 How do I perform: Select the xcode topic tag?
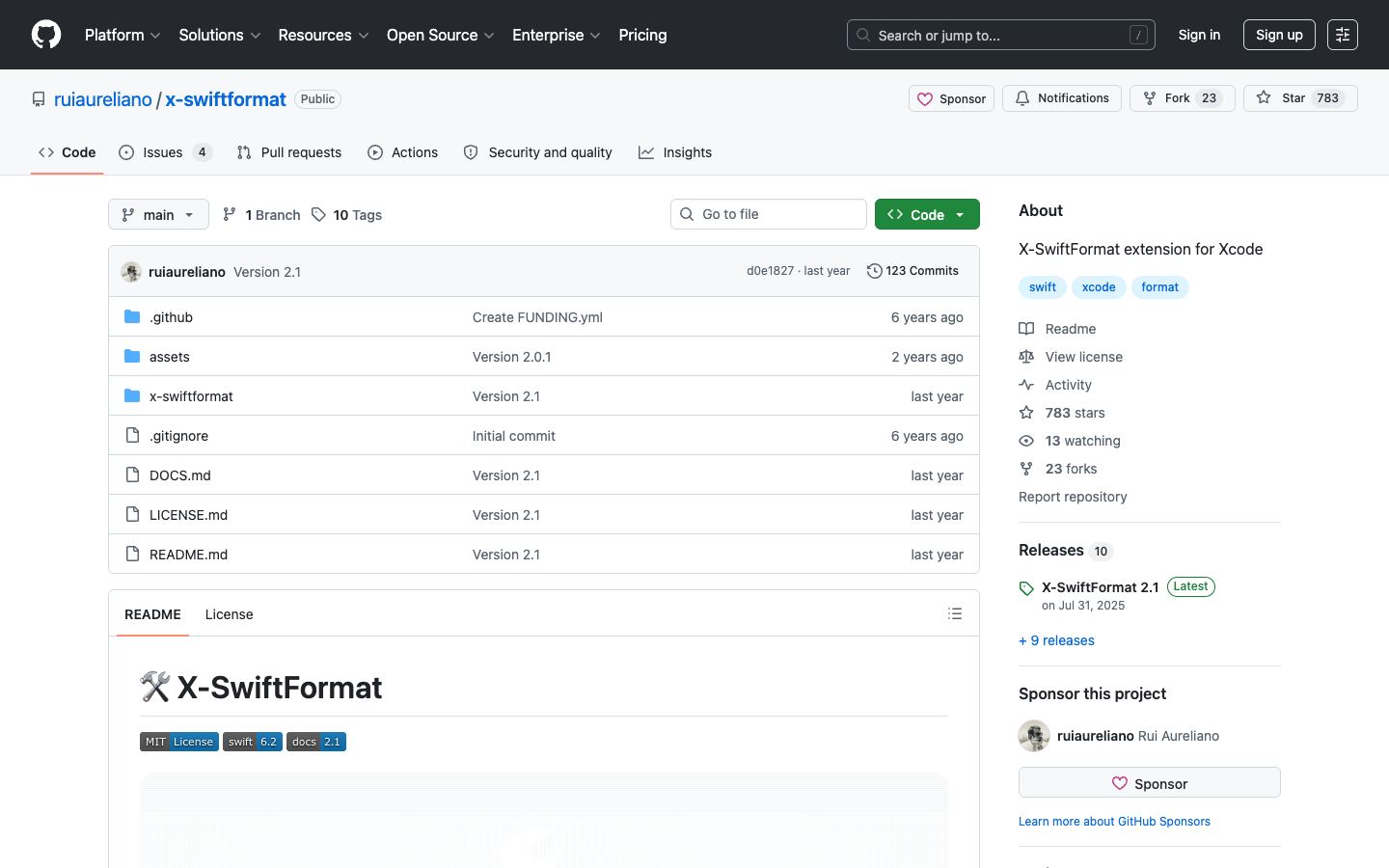pos(1099,287)
